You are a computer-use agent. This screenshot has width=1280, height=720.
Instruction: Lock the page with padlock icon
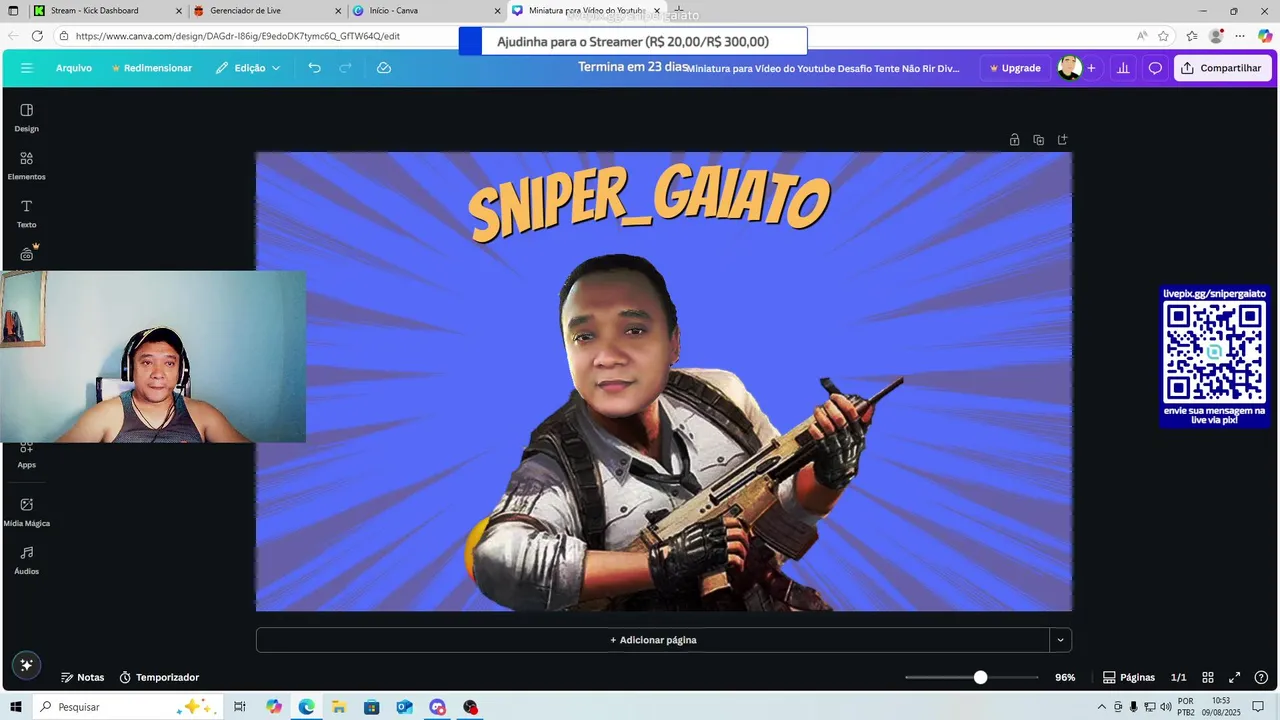coord(1014,140)
